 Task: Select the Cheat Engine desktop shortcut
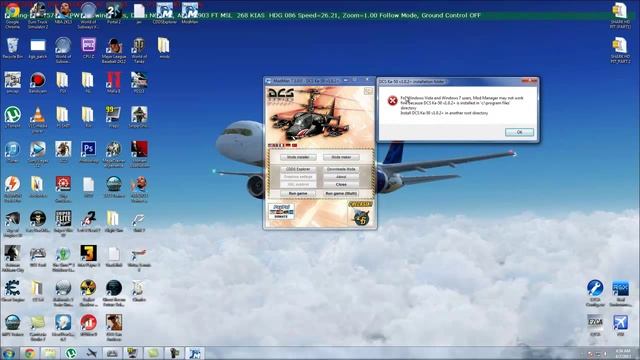pyautogui.click(x=12, y=291)
